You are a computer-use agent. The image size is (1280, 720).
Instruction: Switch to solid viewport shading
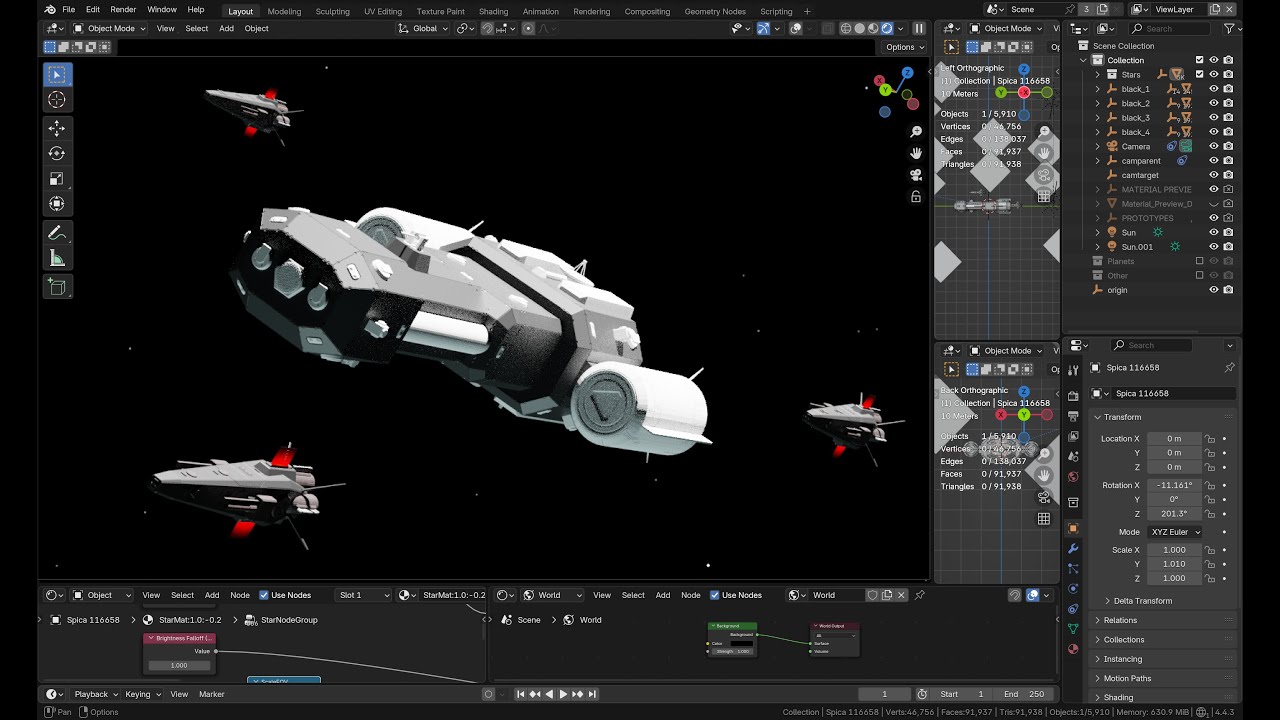coord(860,28)
